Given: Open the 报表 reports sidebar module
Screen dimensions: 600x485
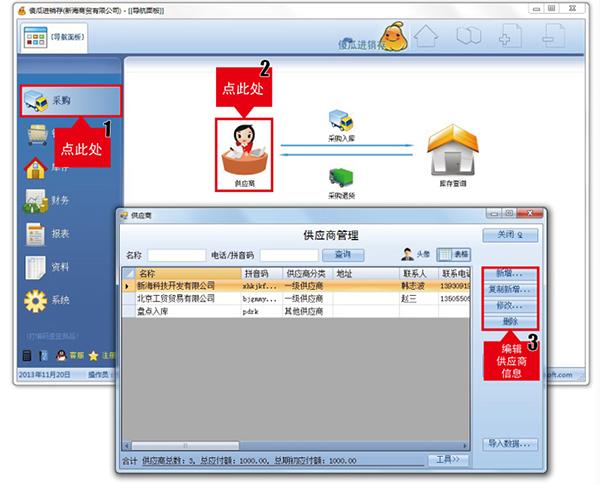Looking at the screenshot, I should coord(50,234).
